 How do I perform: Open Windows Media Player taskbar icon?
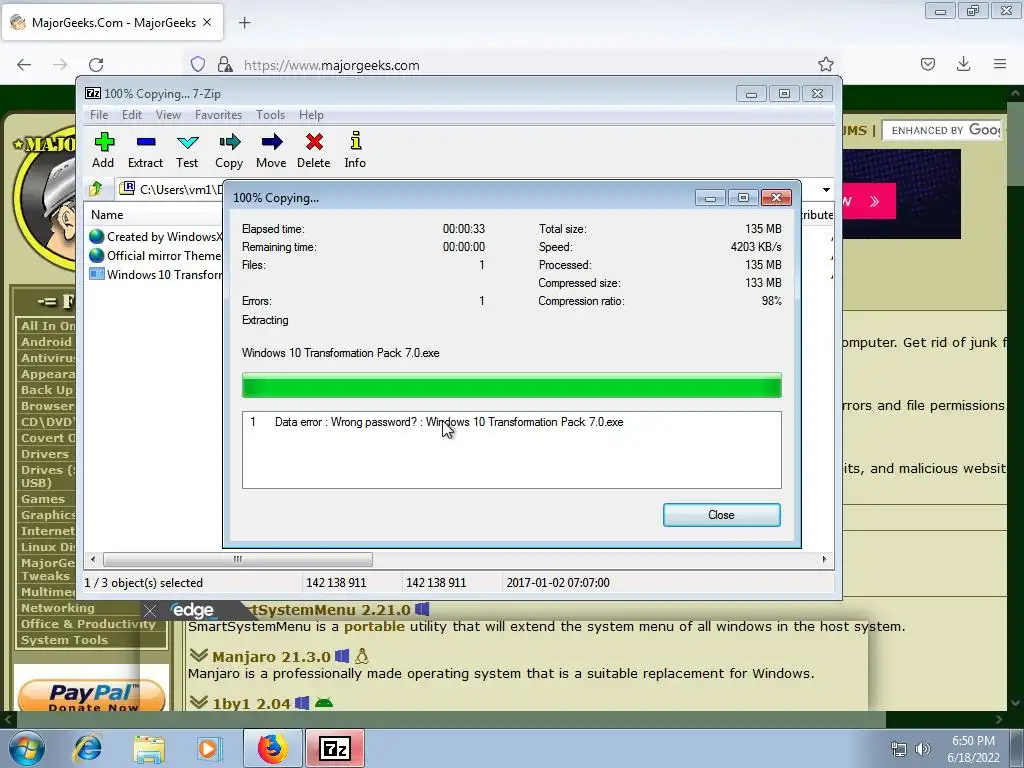coord(209,748)
